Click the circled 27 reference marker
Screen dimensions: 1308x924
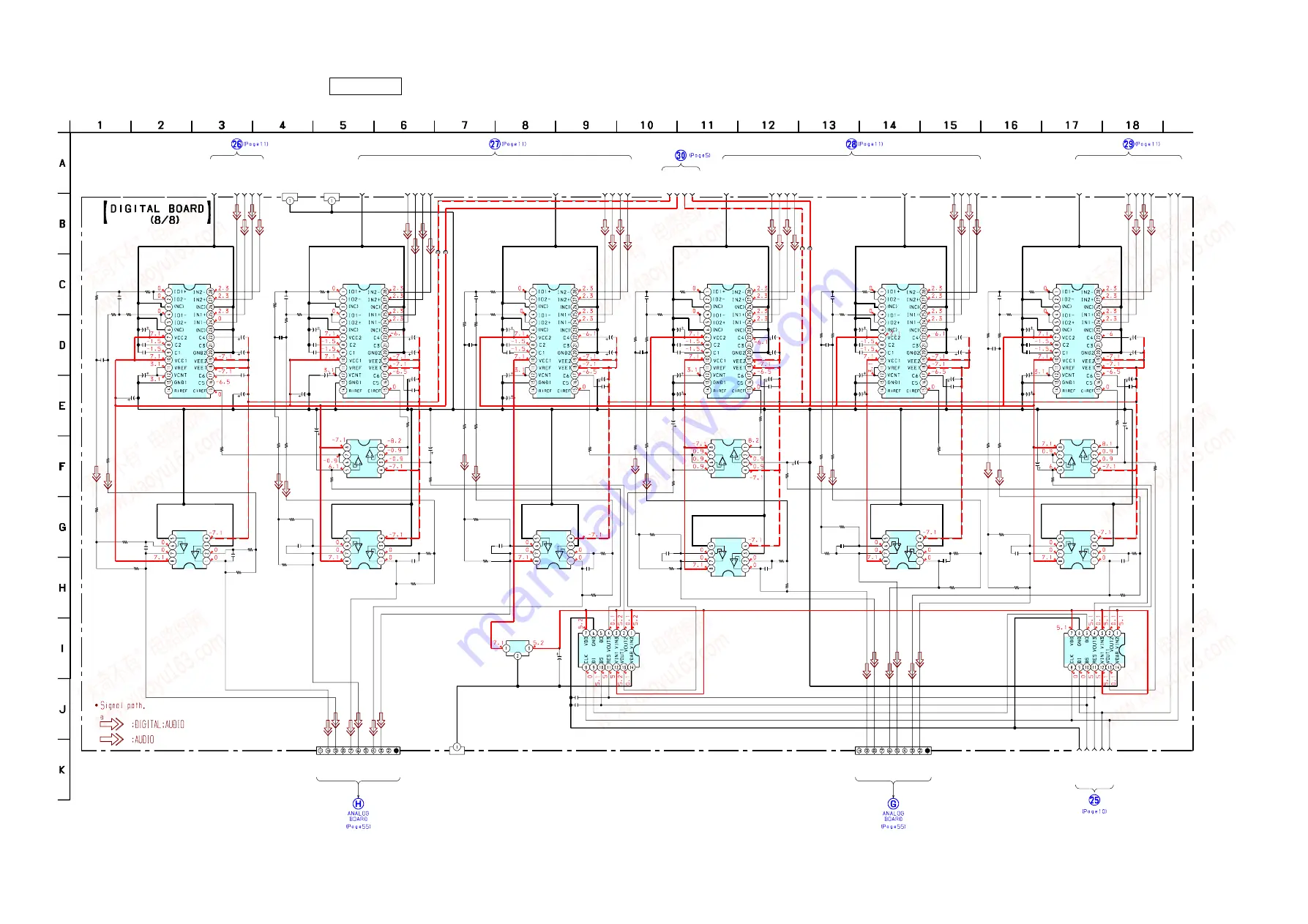[495, 144]
